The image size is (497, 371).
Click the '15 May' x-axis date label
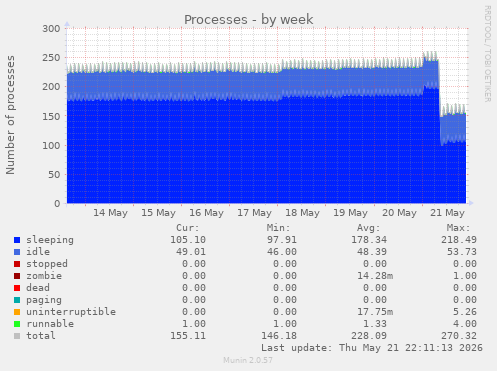pyautogui.click(x=158, y=213)
